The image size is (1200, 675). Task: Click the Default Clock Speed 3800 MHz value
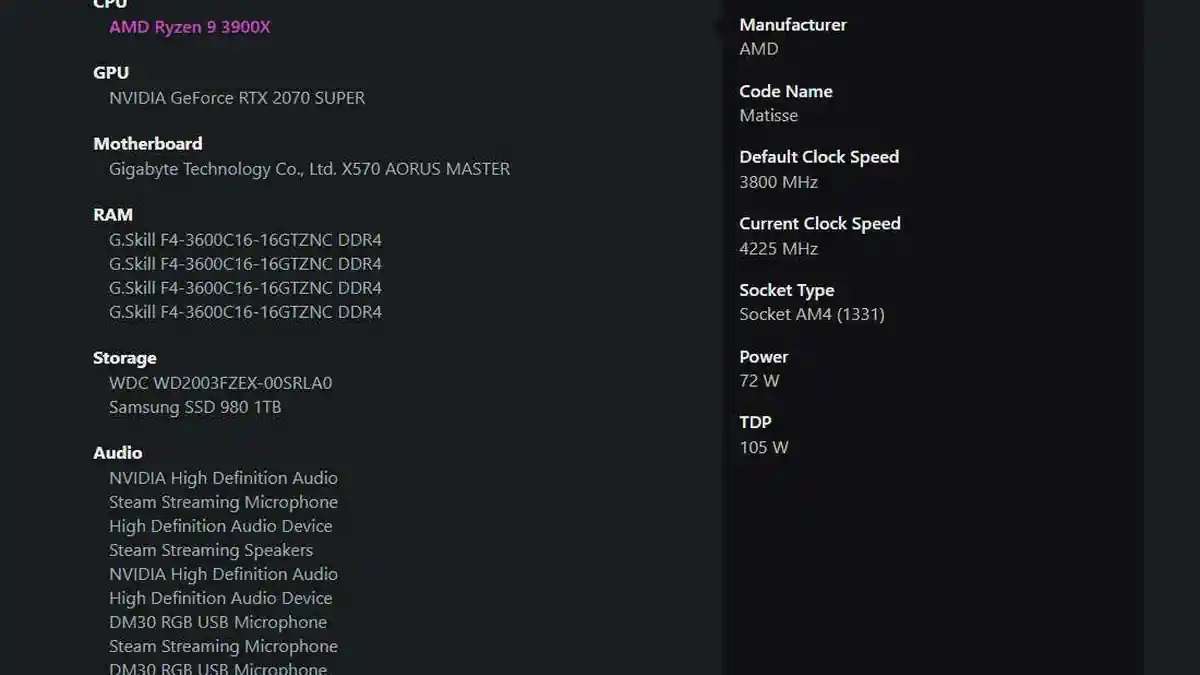point(778,182)
